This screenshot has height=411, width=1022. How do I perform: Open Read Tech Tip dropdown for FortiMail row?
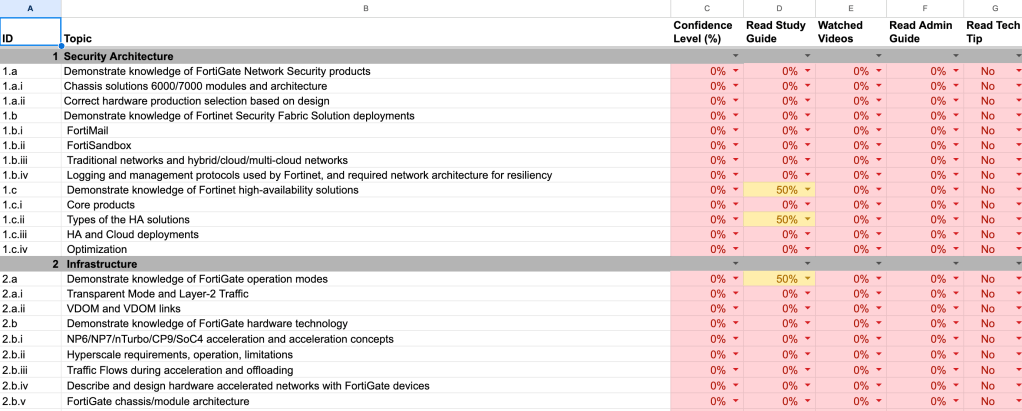click(x=1014, y=131)
